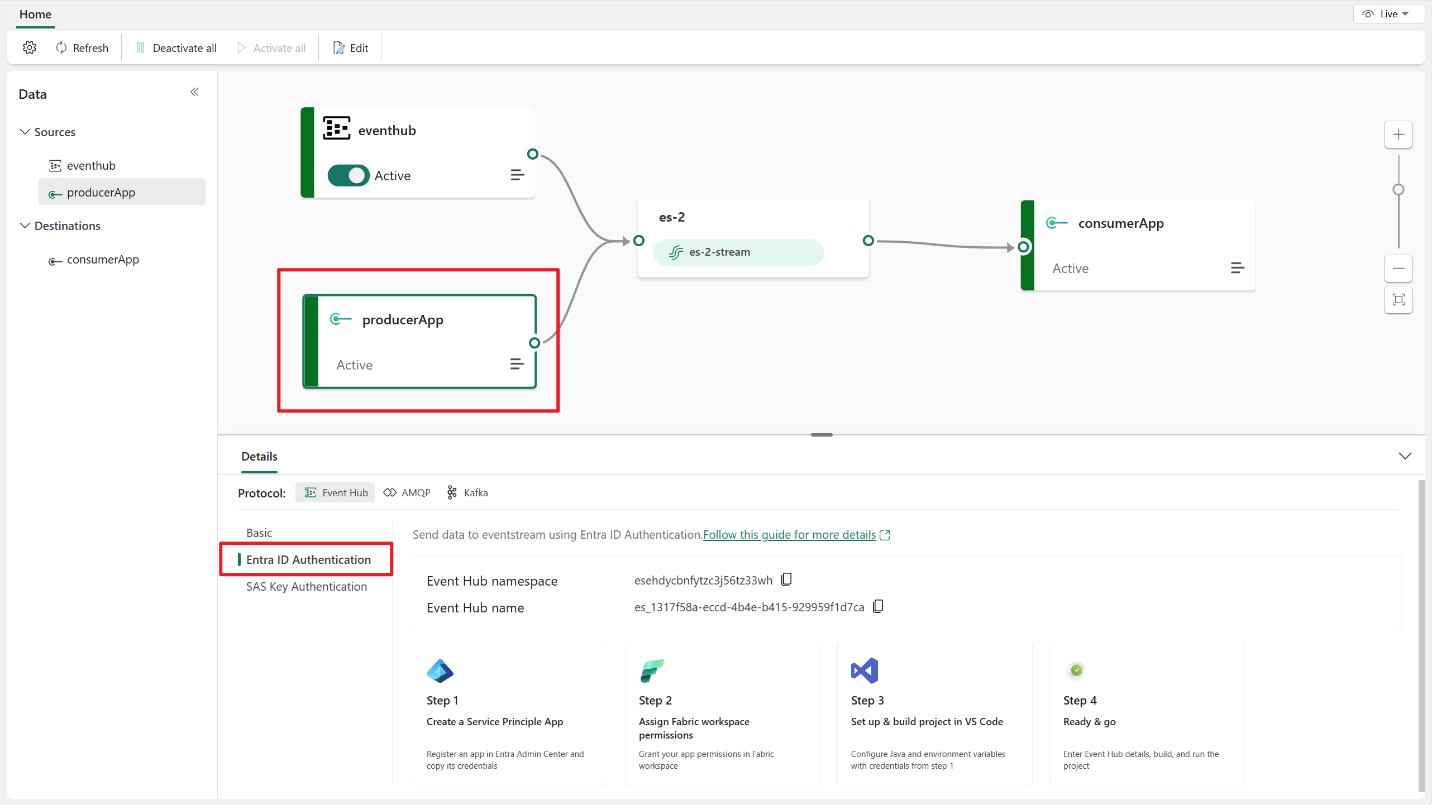Select the Home tab

[x=35, y=15]
